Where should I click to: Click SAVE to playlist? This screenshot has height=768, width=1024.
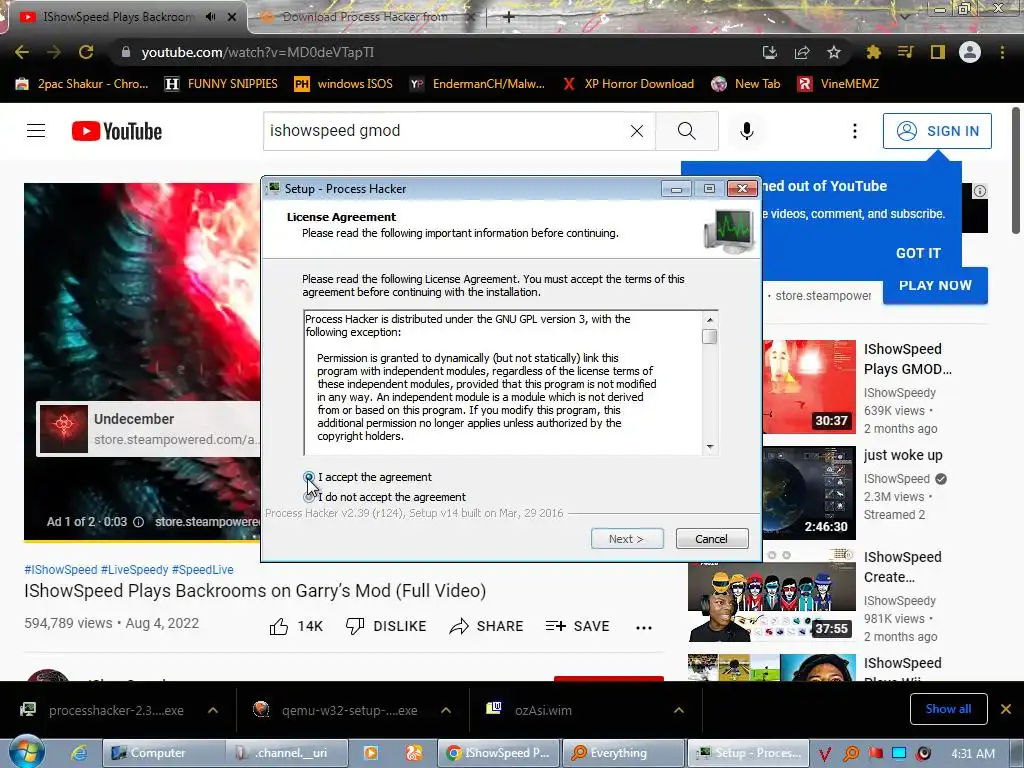[x=577, y=626]
